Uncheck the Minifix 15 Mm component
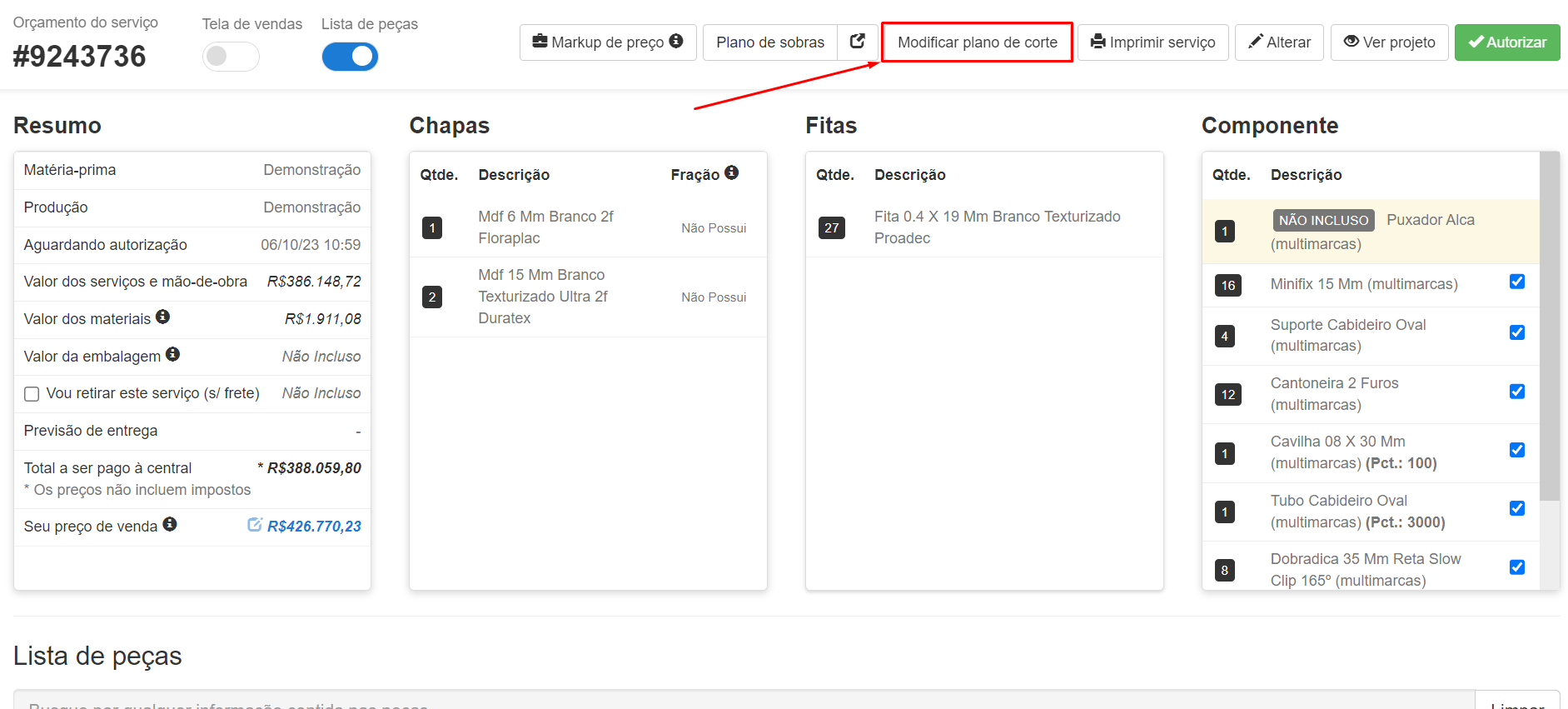 1516,282
